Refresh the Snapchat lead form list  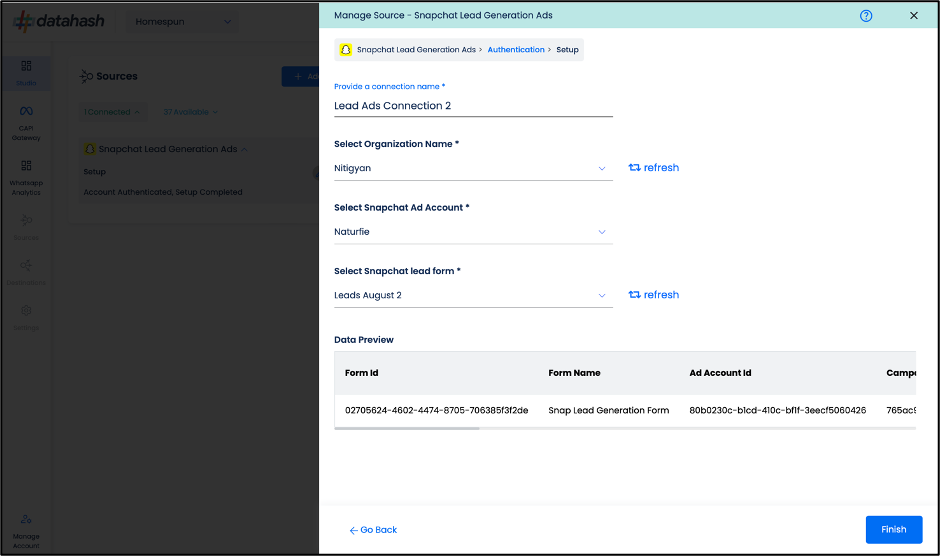point(653,294)
